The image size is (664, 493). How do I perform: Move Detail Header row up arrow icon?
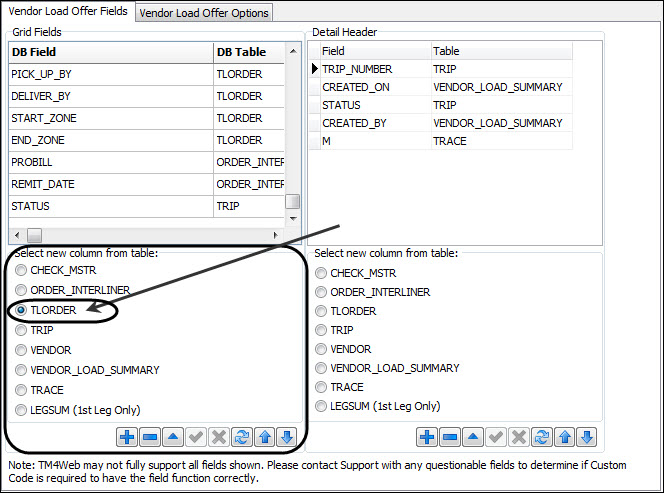[x=564, y=437]
